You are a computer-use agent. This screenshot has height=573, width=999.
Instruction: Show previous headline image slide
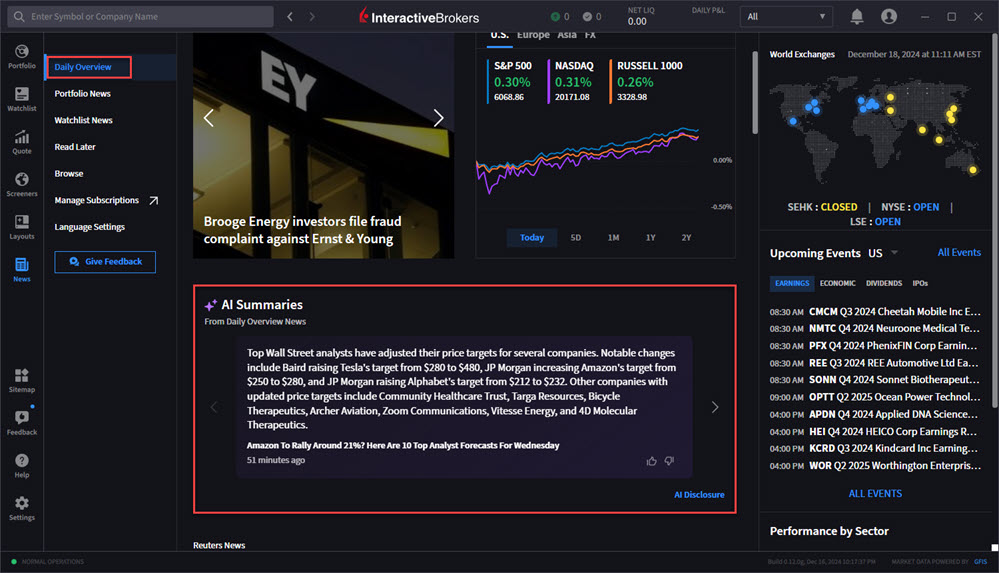208,118
